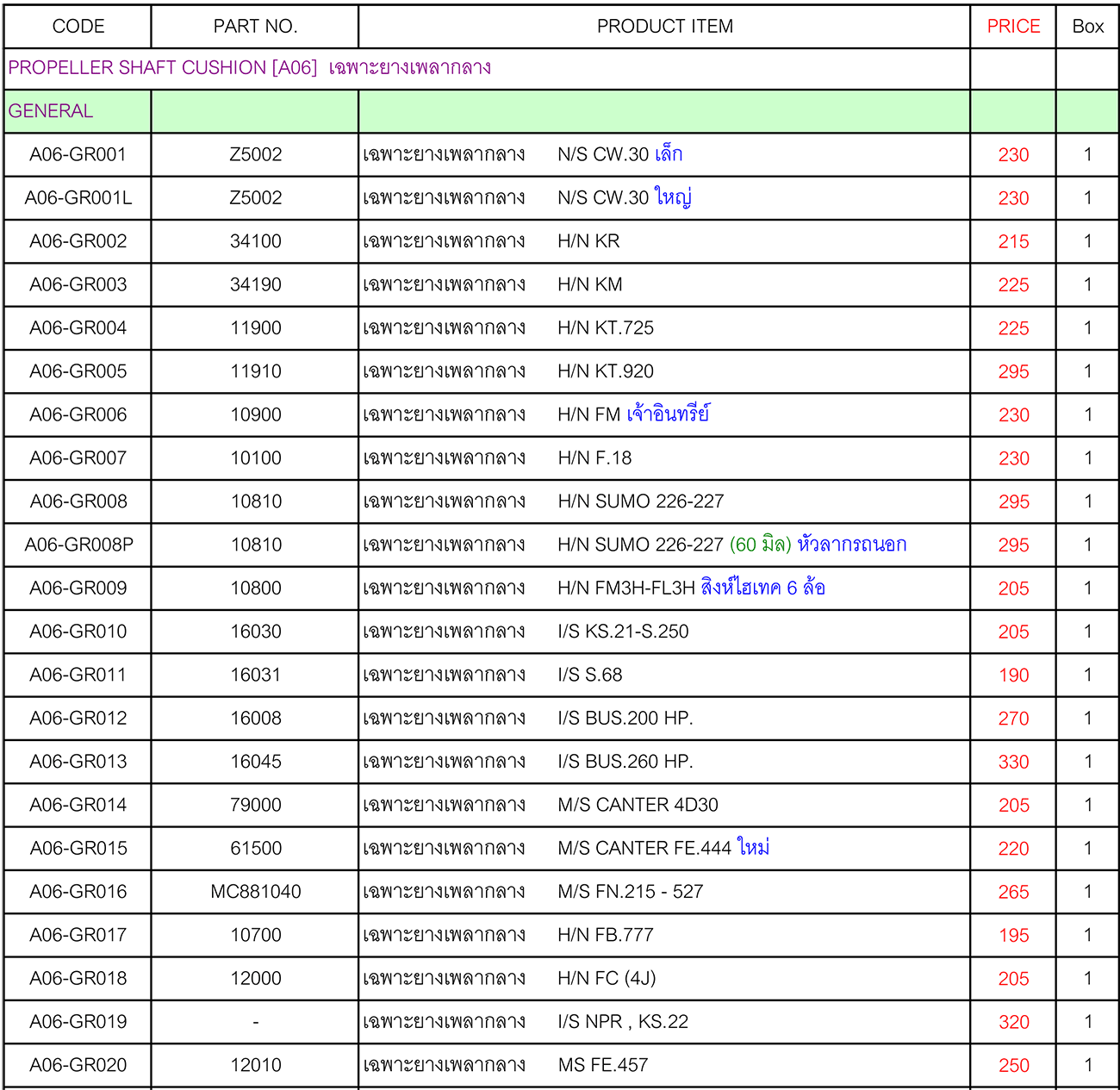Click the blue สิงห์ไฮเทค 6 ล้อ text

[762, 587]
